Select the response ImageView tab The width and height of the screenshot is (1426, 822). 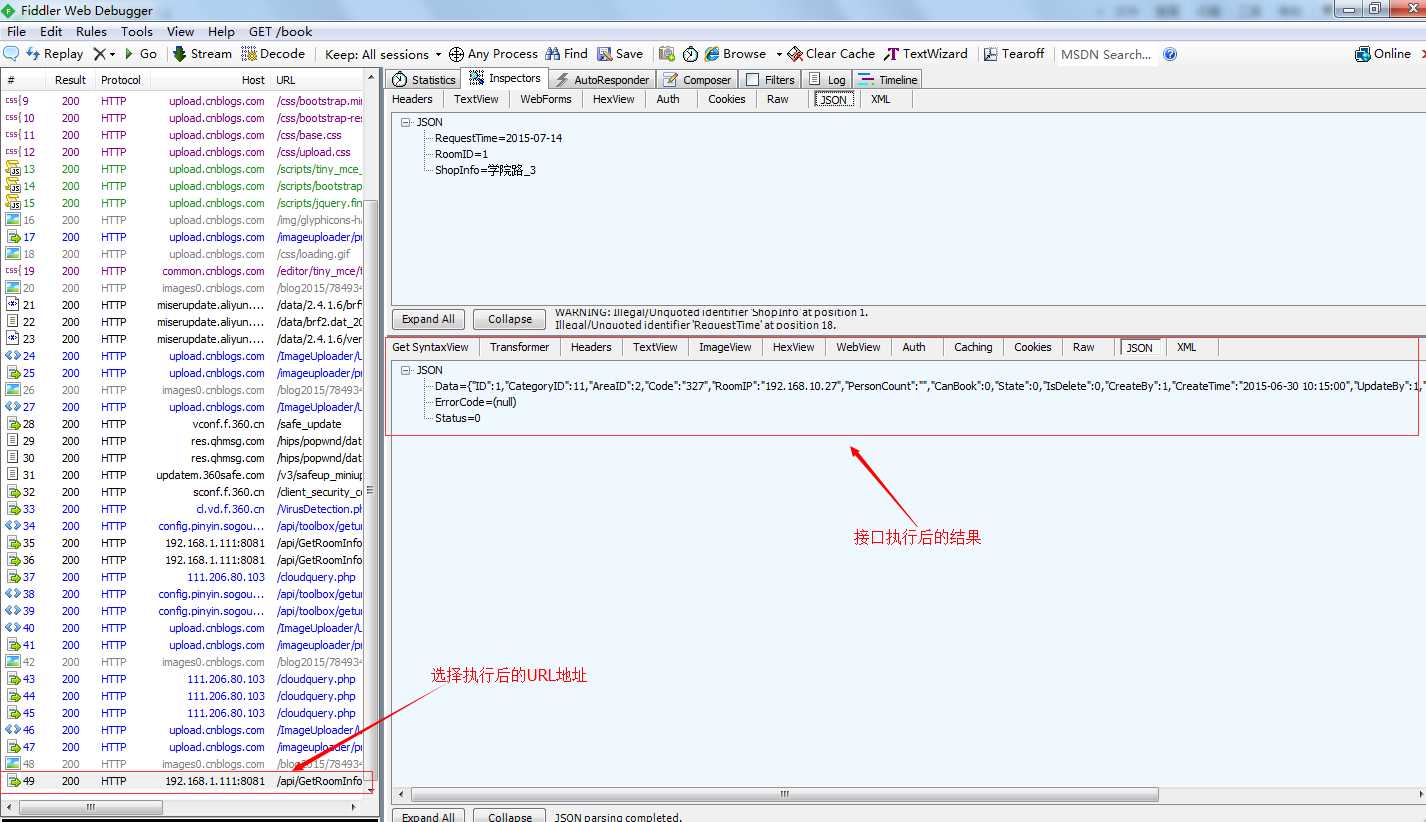(725, 347)
